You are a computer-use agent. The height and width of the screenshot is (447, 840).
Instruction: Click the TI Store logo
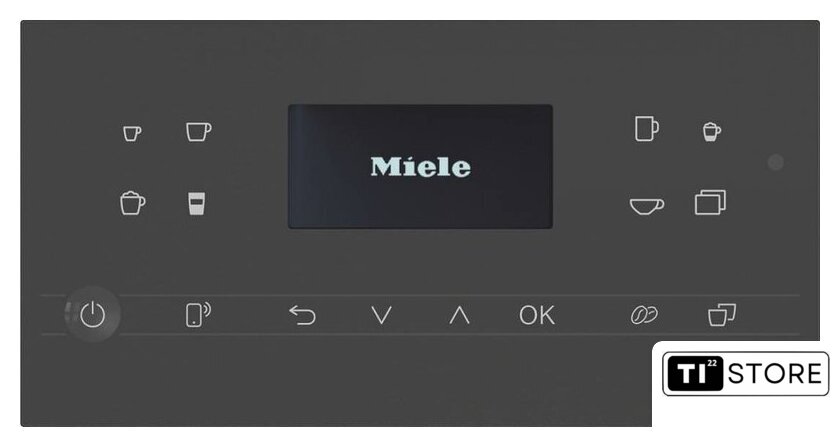[746, 374]
